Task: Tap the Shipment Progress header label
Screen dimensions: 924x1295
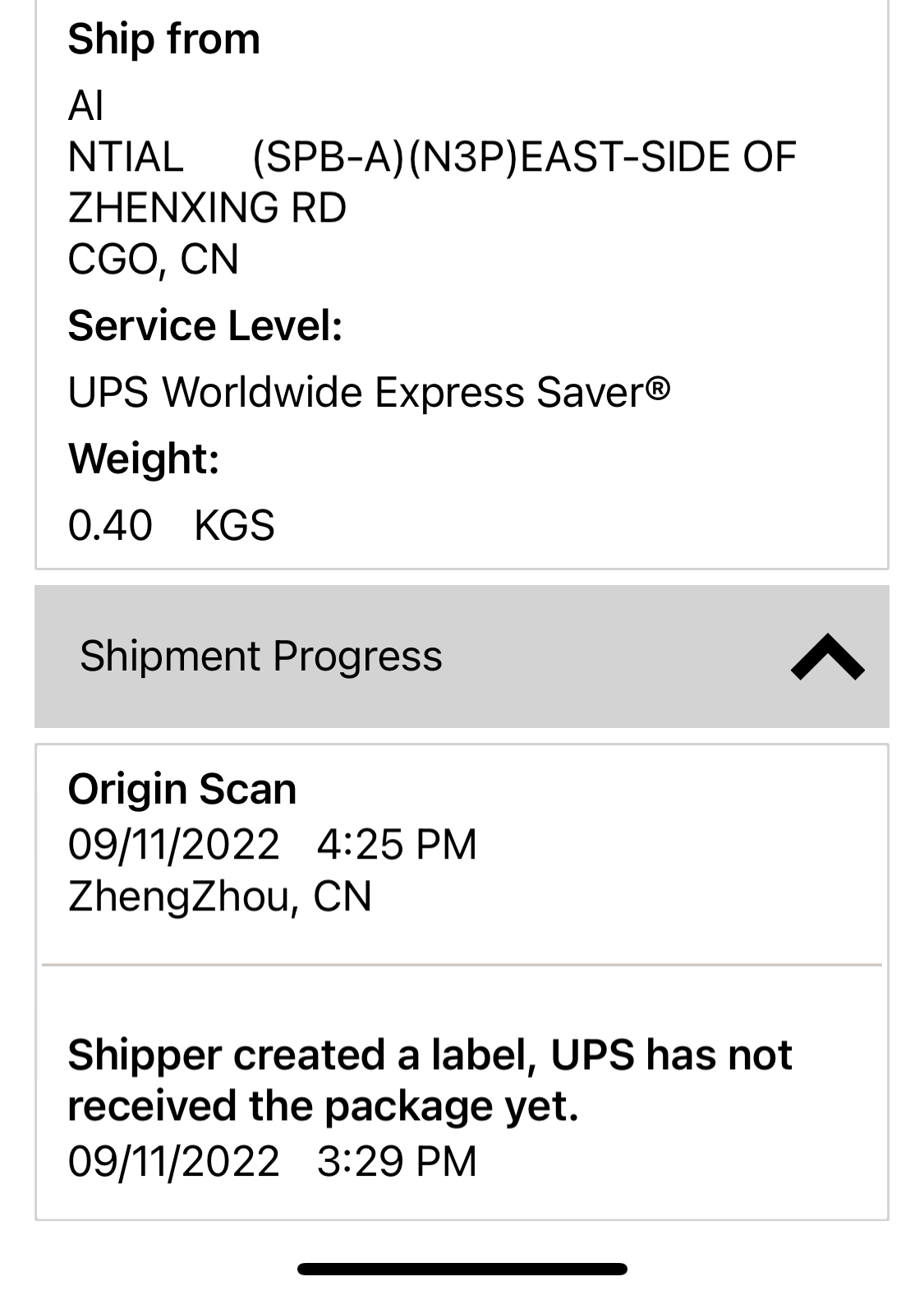Action: pyautogui.click(x=260, y=657)
